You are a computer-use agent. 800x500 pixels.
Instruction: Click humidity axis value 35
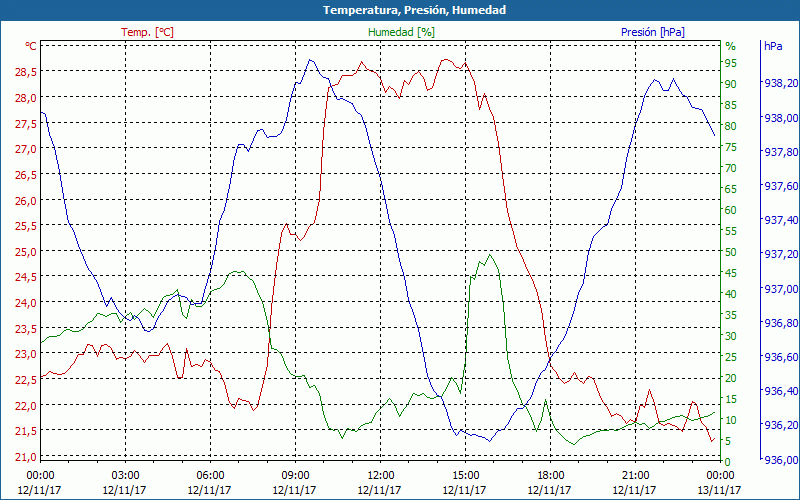click(731, 315)
